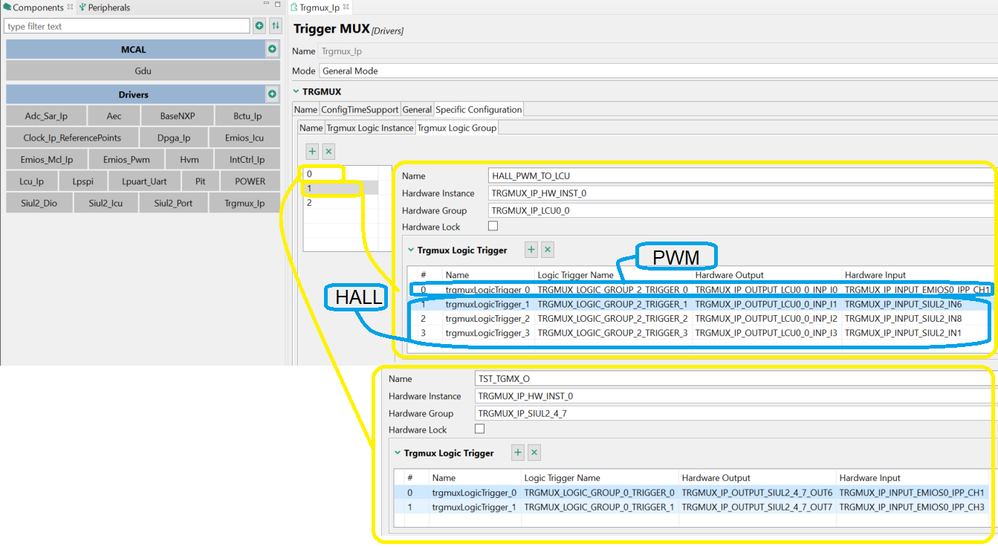Add a new Trgmux Logic Group entry
This screenshot has width=998, height=547.
312,152
